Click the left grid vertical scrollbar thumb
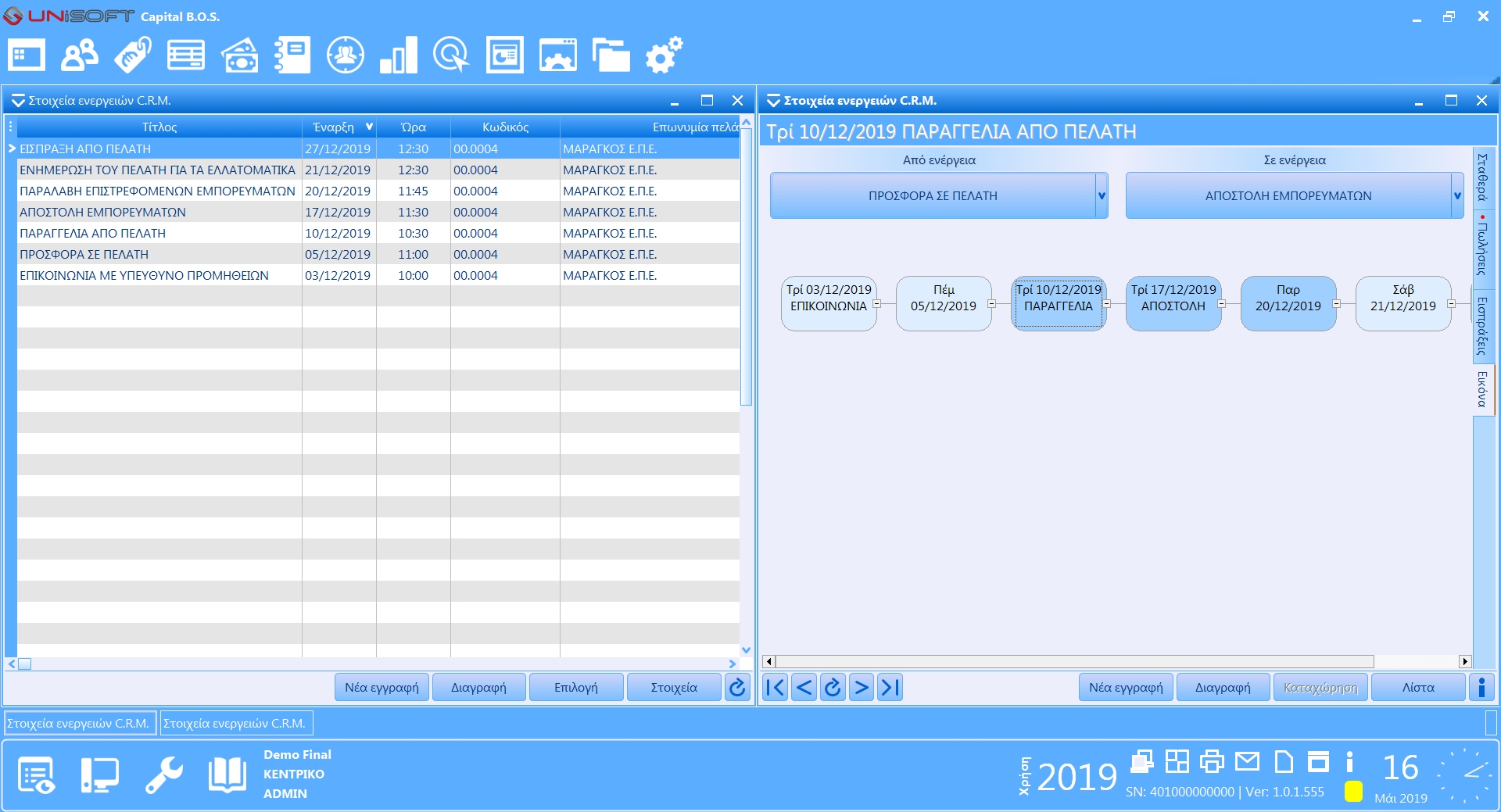This screenshot has height=812, width=1501. coord(746,267)
